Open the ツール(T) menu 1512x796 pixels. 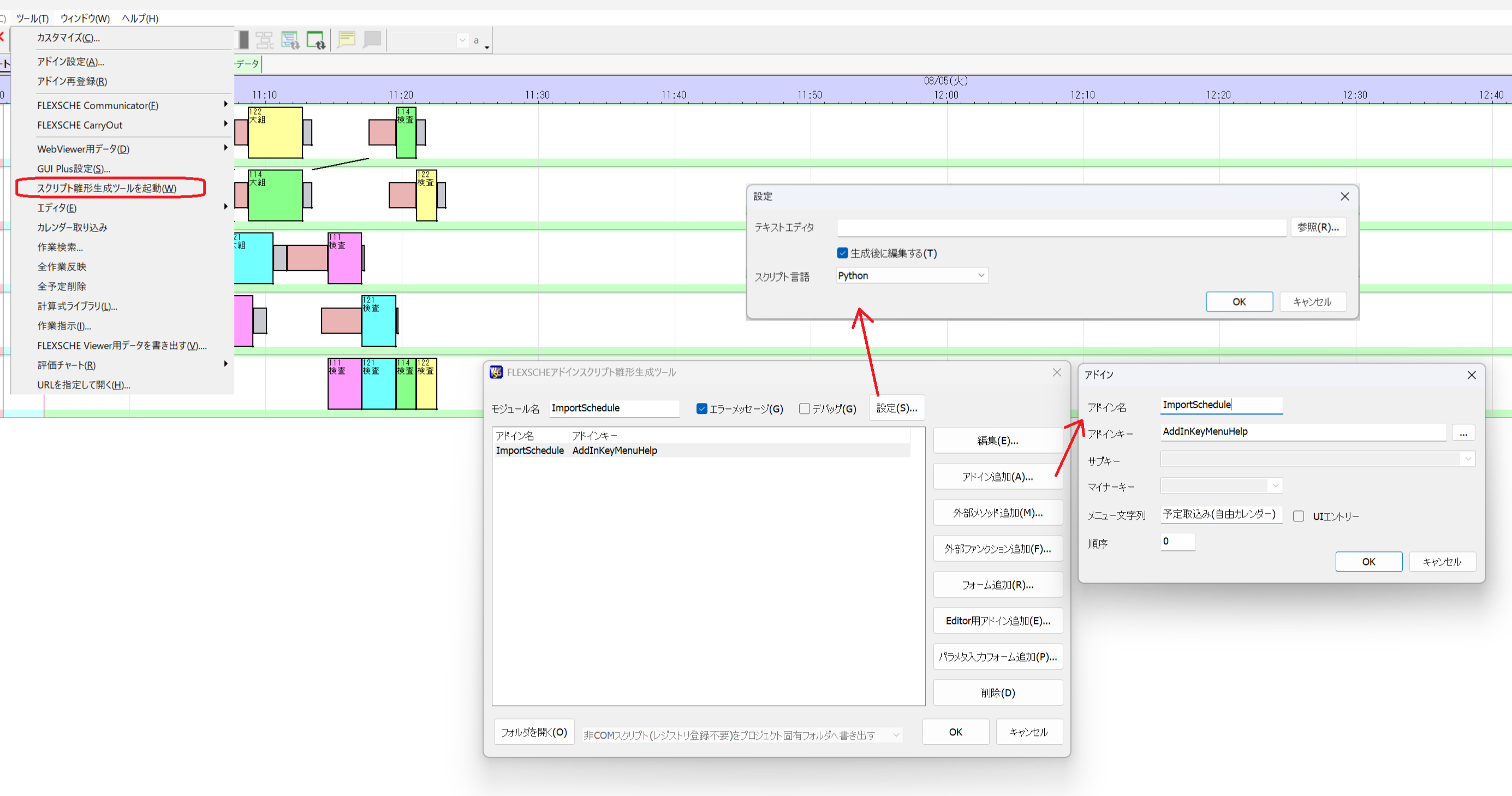pyautogui.click(x=32, y=18)
